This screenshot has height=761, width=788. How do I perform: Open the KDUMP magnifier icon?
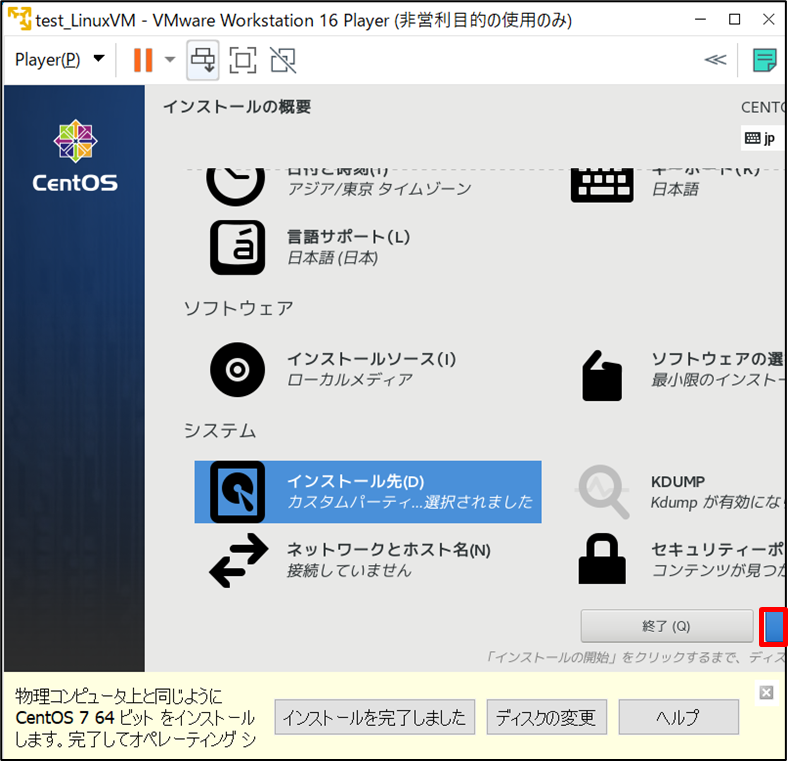point(603,492)
